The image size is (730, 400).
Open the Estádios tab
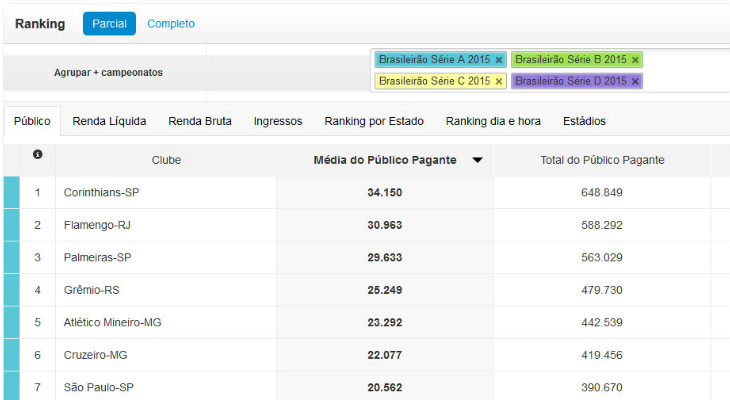coord(584,121)
